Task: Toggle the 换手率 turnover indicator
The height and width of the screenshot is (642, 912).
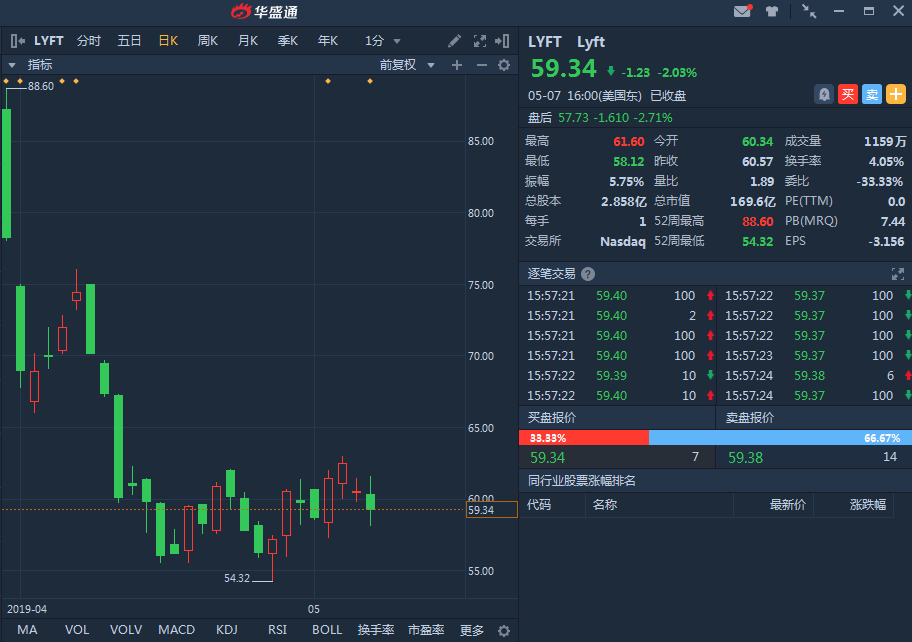Action: click(x=376, y=630)
